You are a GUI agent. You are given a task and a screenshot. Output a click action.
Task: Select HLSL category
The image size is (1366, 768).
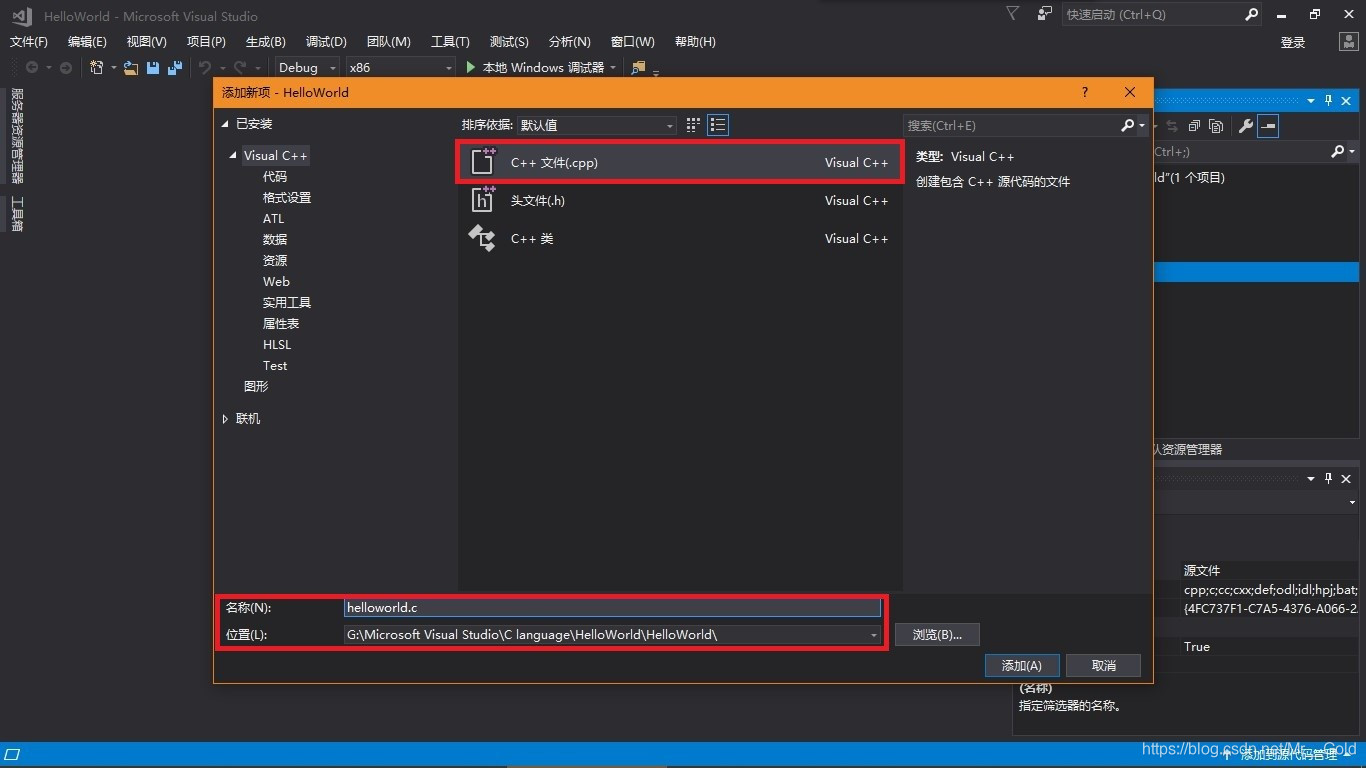coord(277,344)
